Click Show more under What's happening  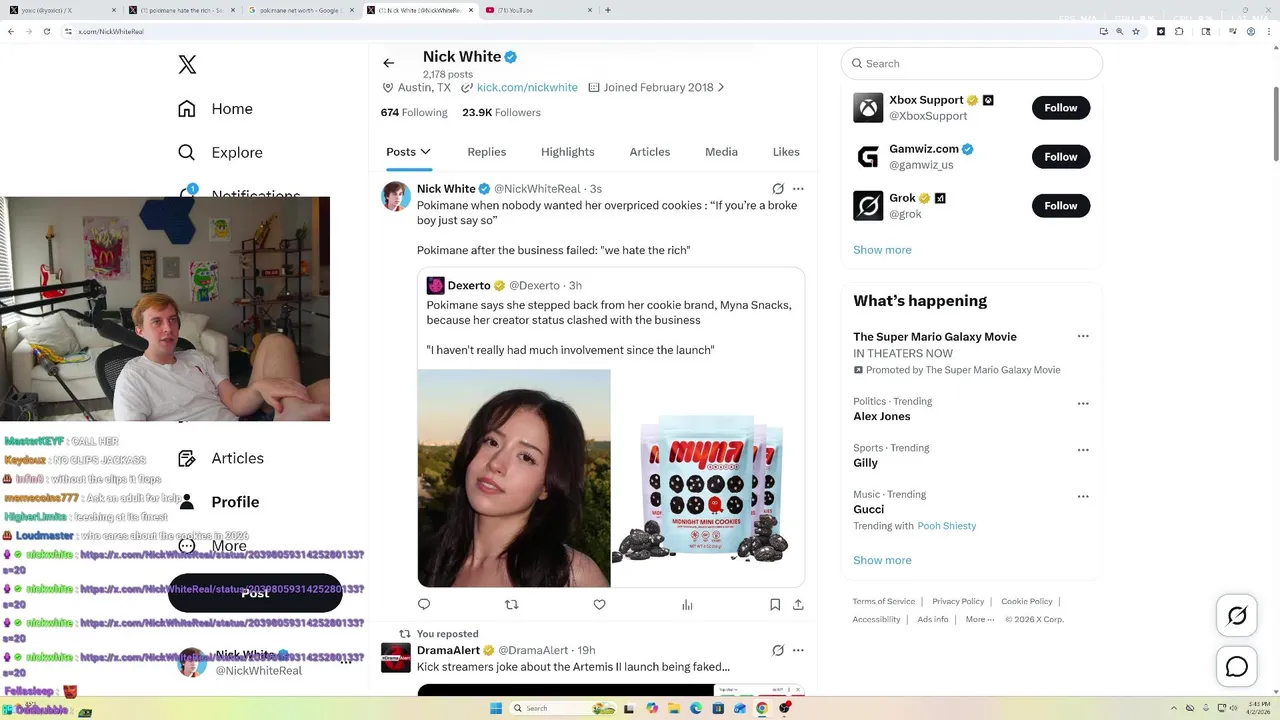(882, 560)
